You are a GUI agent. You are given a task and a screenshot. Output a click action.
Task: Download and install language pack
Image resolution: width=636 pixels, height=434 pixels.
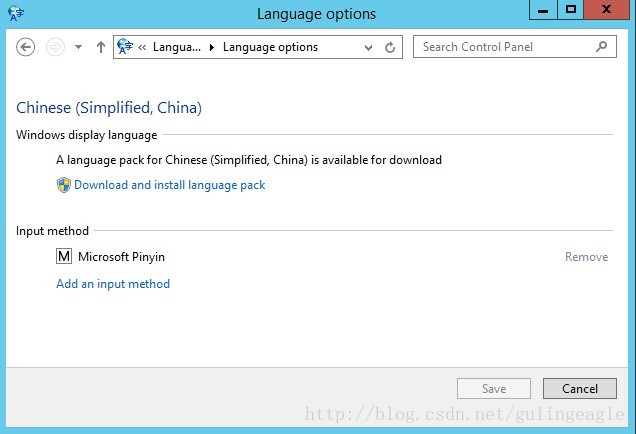coord(169,185)
